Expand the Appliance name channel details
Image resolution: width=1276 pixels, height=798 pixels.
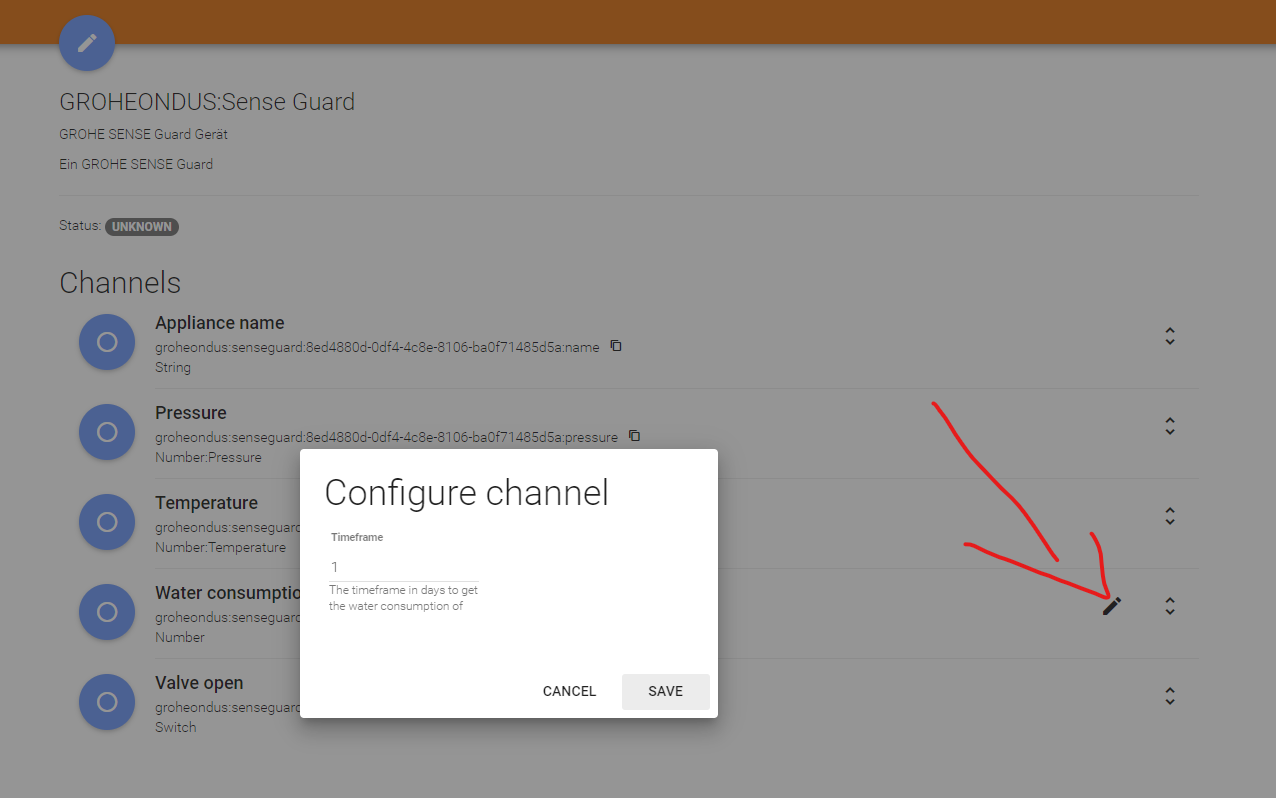click(1169, 337)
